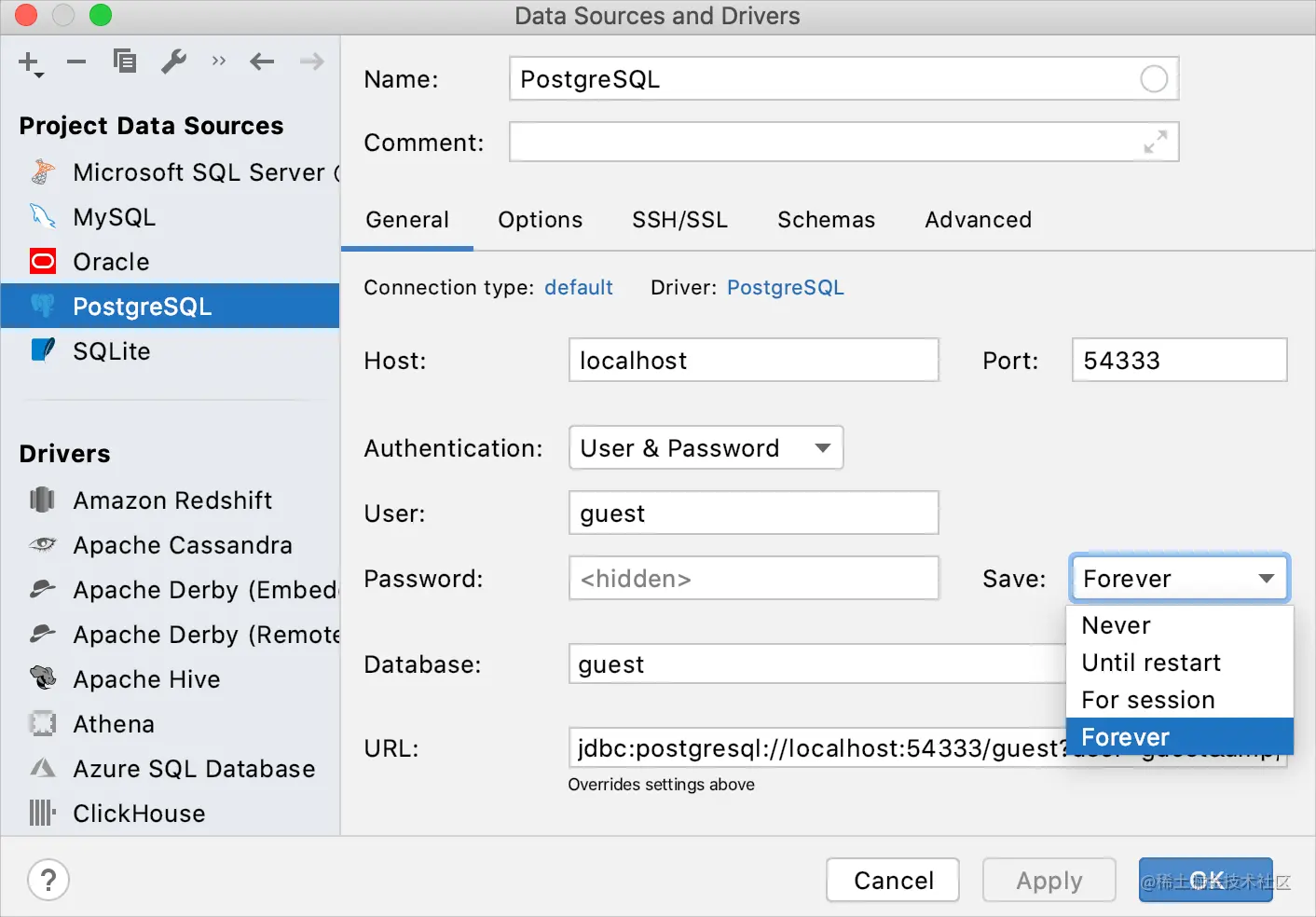Click the Amazon Redshift driver icon

pos(43,500)
